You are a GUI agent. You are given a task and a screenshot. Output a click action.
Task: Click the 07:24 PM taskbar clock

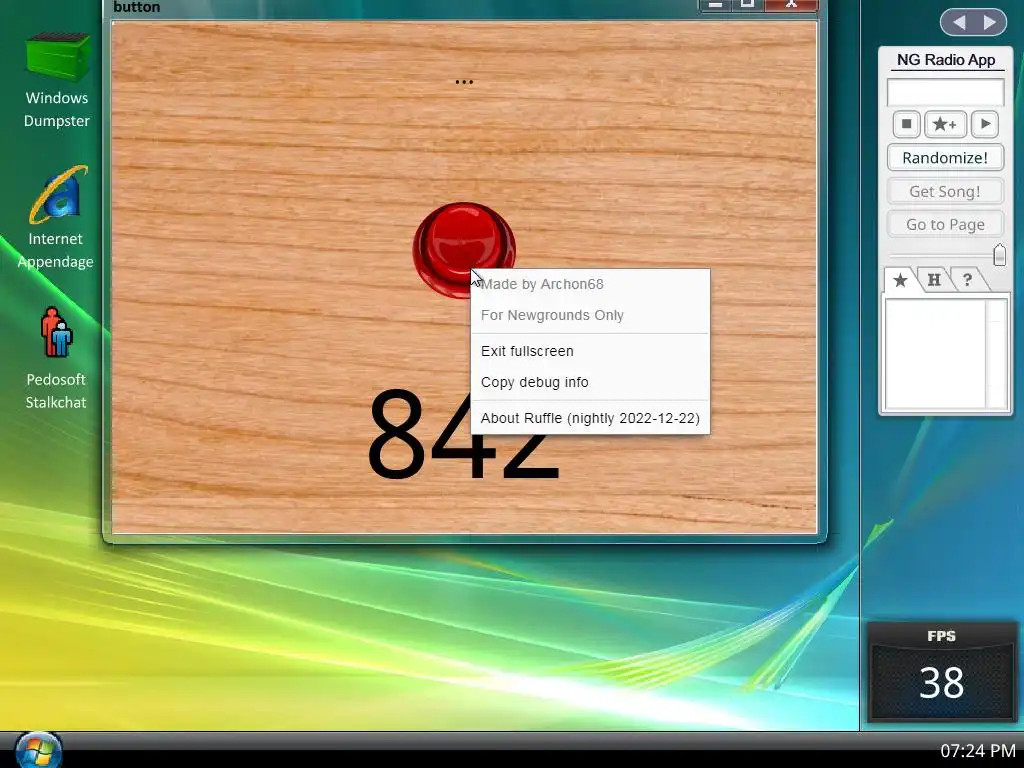(978, 751)
